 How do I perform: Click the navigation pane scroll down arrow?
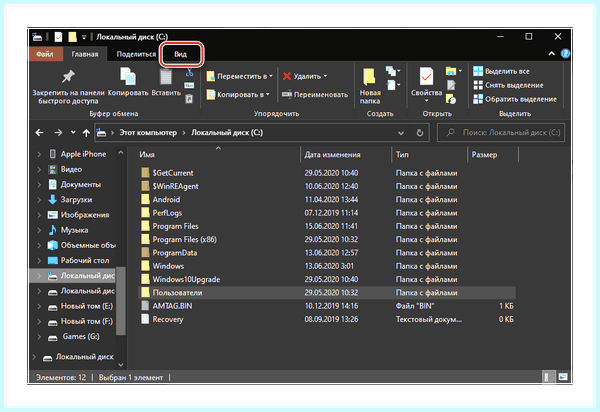tap(121, 365)
